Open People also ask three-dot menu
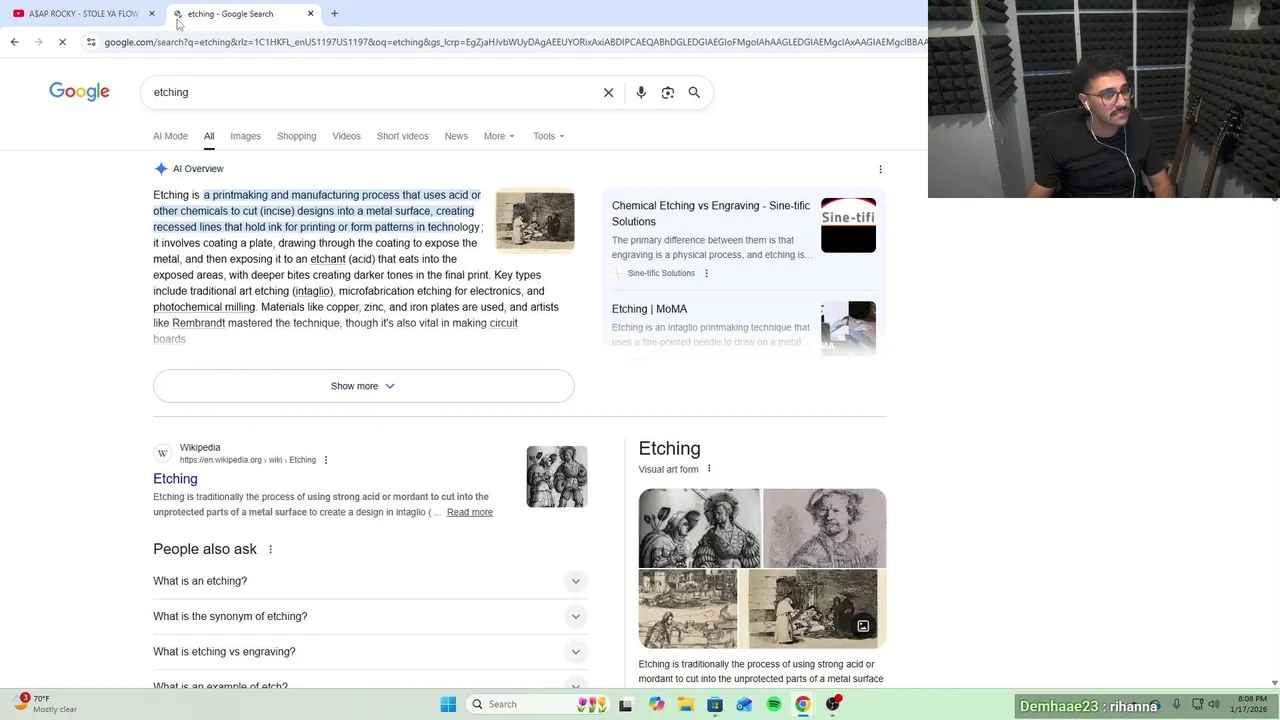Screen dimensions: 1280x720 click(x=270, y=549)
